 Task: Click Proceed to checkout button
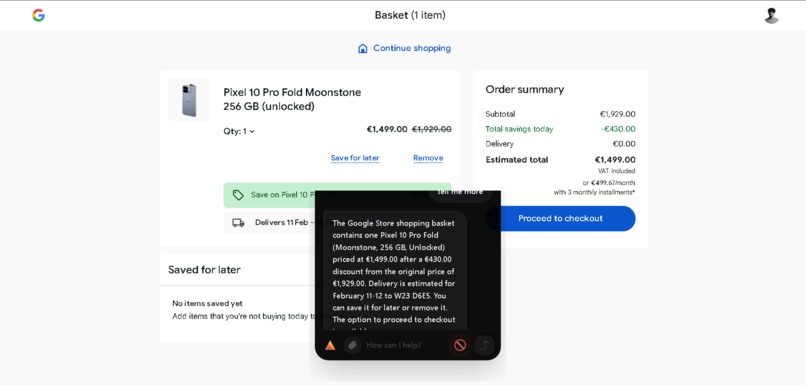(x=560, y=218)
